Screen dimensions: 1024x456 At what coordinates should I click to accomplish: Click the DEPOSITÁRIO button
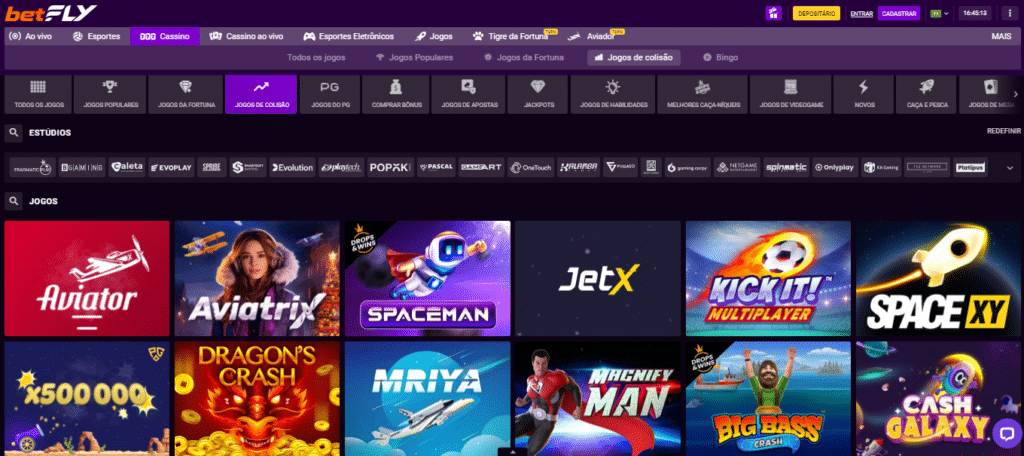(x=816, y=13)
